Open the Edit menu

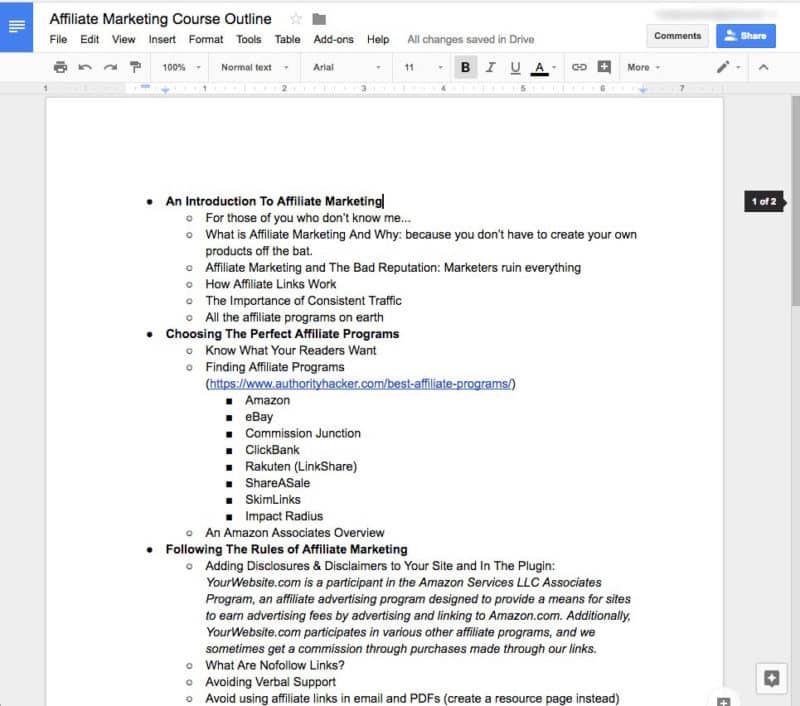pos(89,39)
